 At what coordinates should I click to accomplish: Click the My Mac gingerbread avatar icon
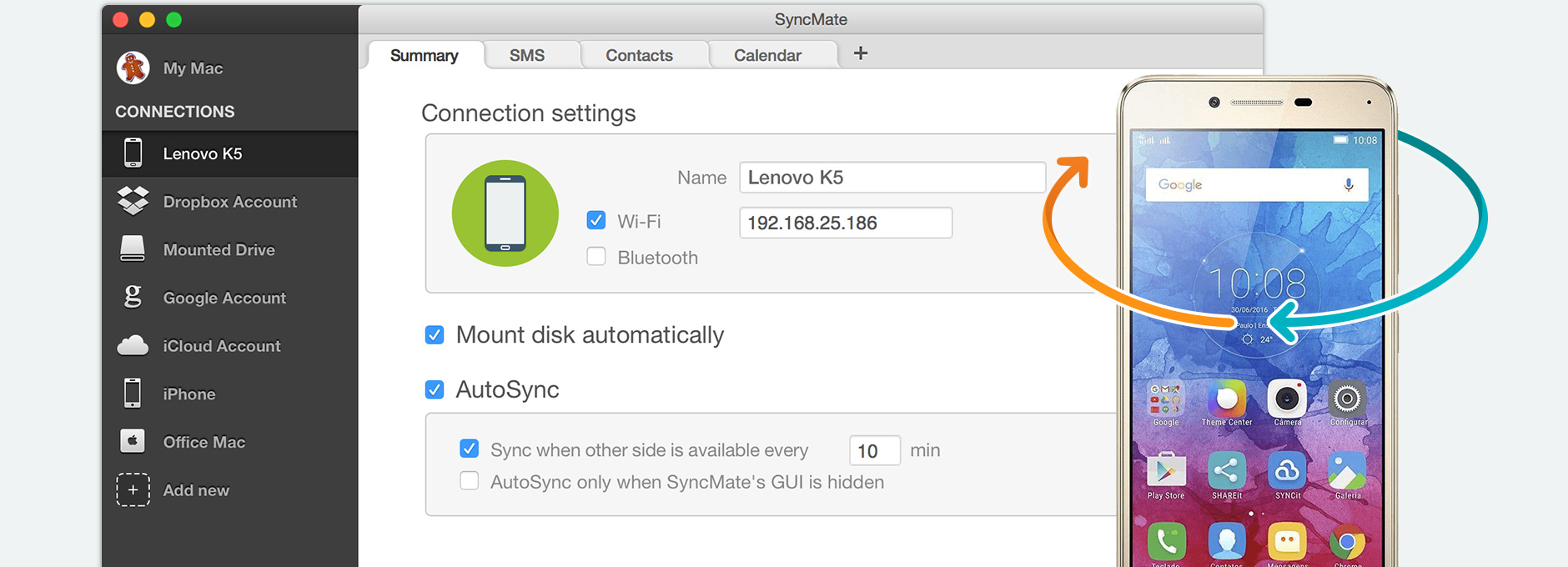click(133, 68)
